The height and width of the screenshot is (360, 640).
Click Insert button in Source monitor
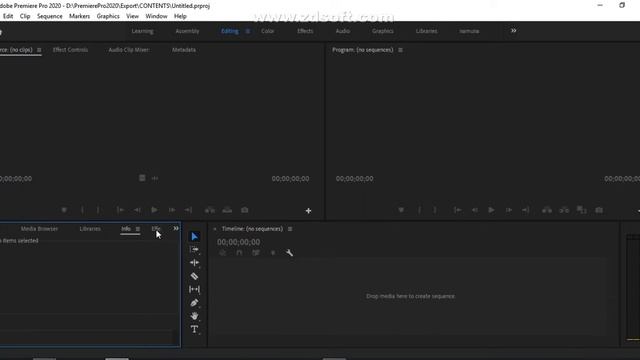coord(210,210)
